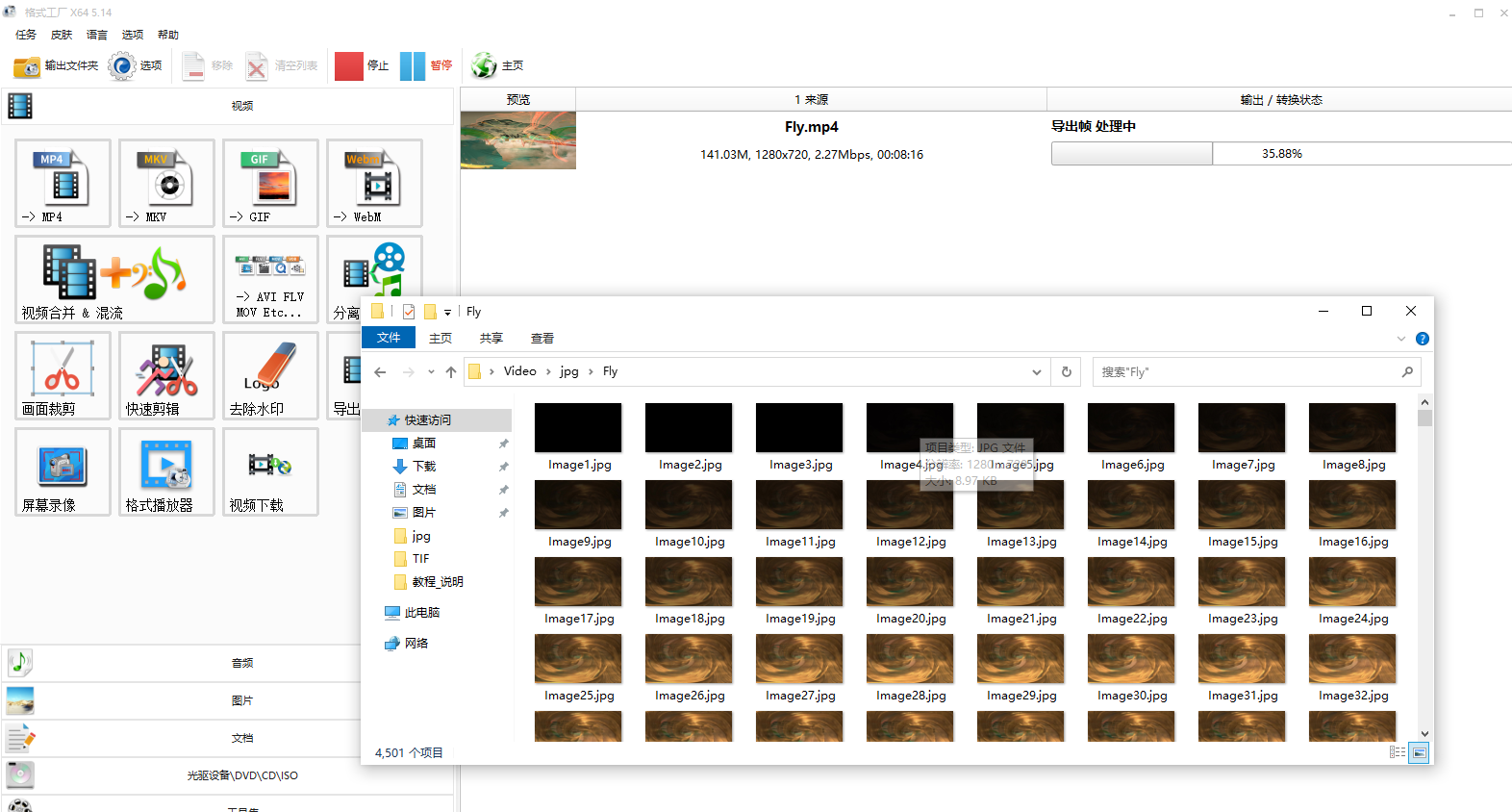Click the video category film icon
Viewport: 1512px width, 812px height.
pyautogui.click(x=20, y=106)
